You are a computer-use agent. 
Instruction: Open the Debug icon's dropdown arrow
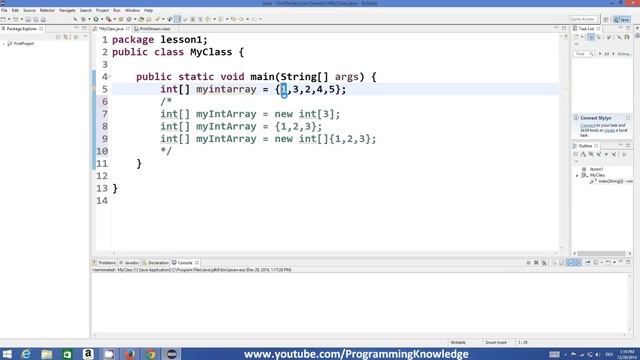pyautogui.click(x=89, y=19)
